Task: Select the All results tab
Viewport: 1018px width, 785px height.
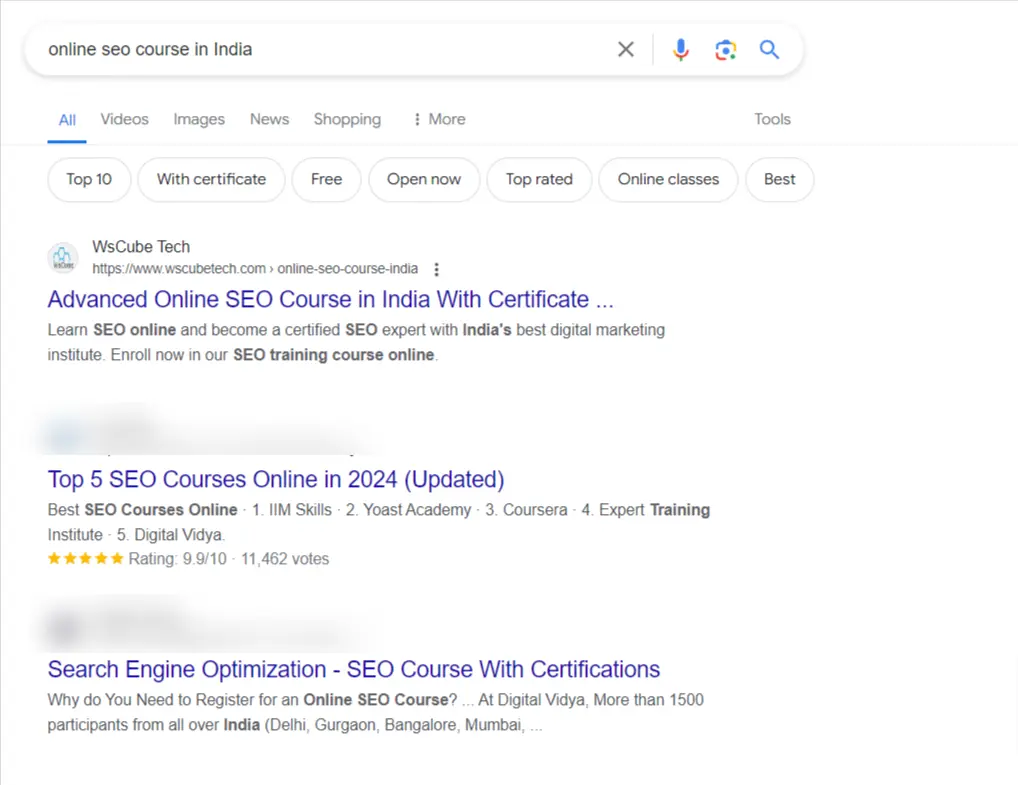Action: click(x=67, y=119)
